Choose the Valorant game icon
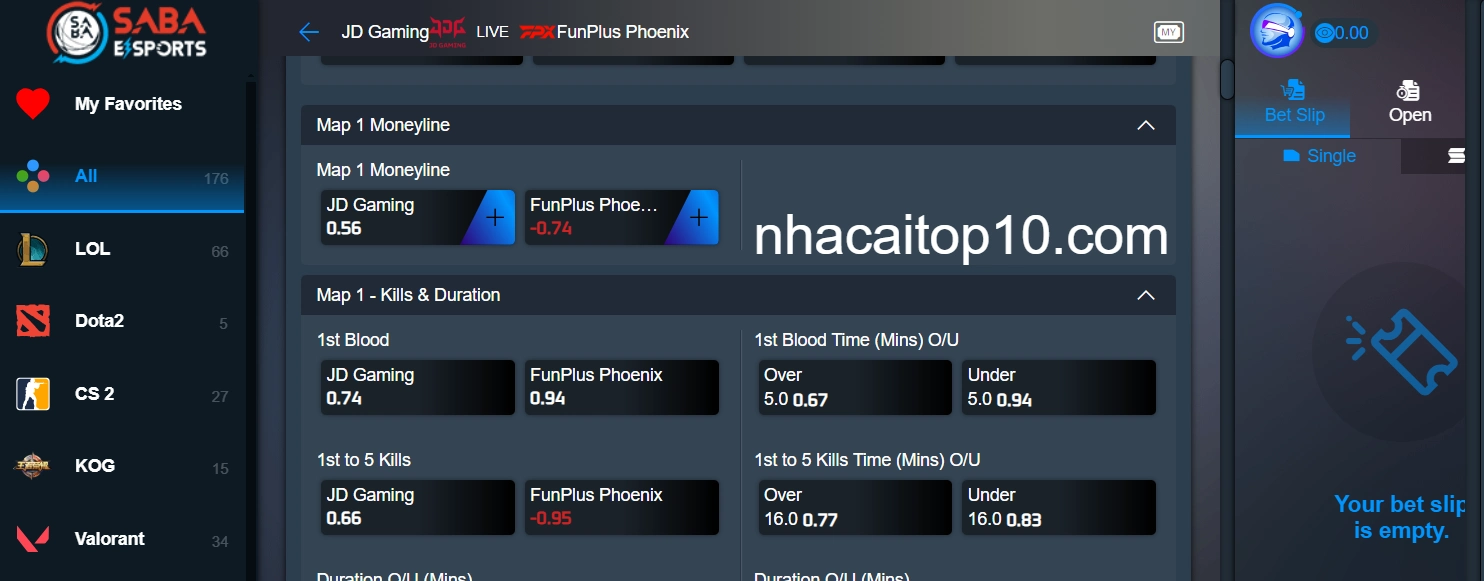 click(x=32, y=539)
